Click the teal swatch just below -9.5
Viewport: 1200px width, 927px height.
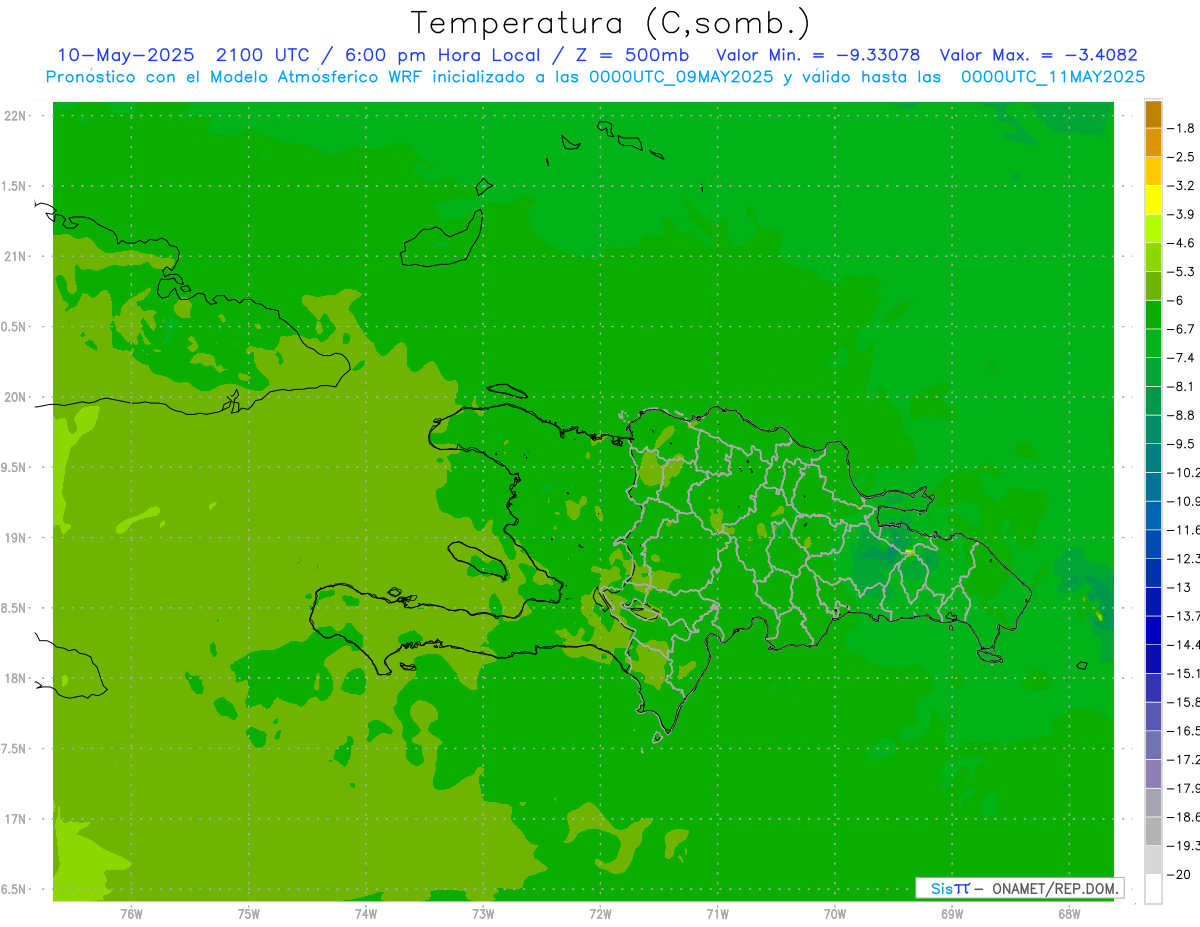[x=1153, y=458]
